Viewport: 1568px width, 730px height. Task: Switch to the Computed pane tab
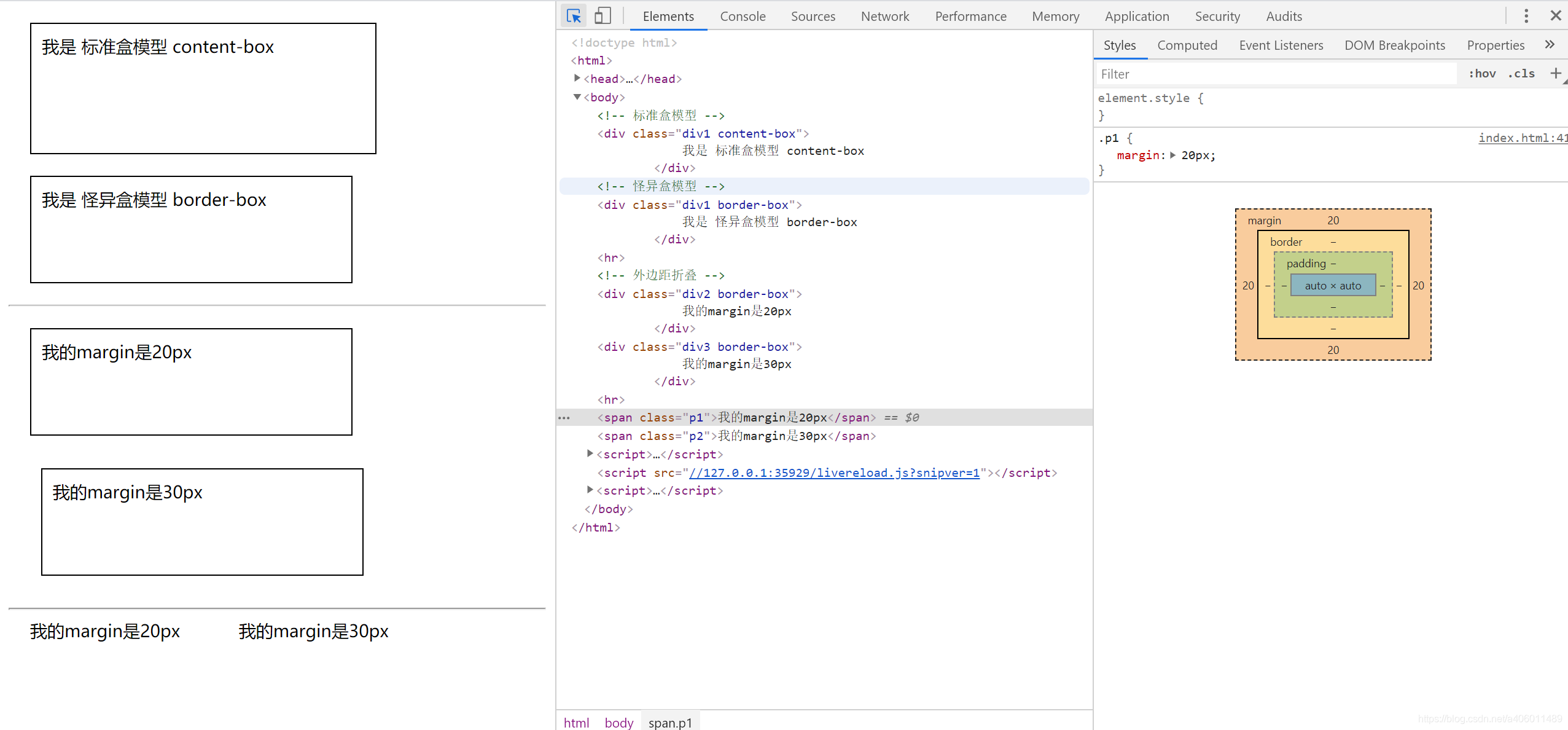[x=1187, y=45]
